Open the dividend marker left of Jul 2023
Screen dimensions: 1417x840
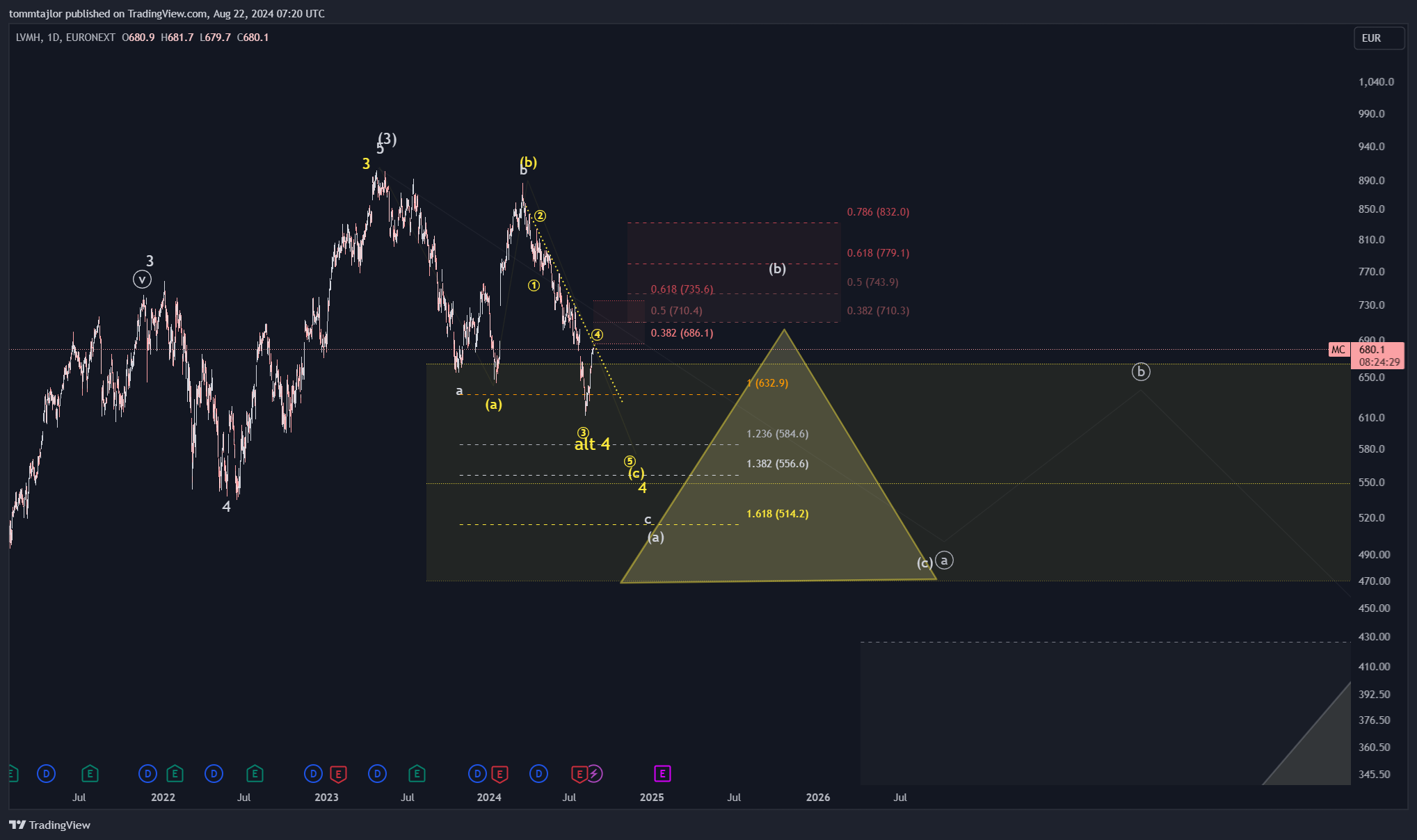(x=377, y=773)
